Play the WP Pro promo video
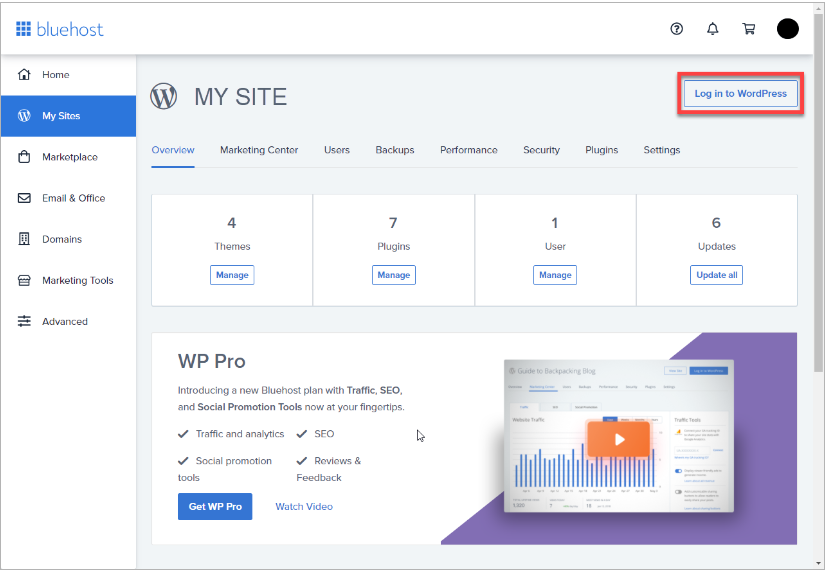Image resolution: width=829 pixels, height=575 pixels. 619,439
